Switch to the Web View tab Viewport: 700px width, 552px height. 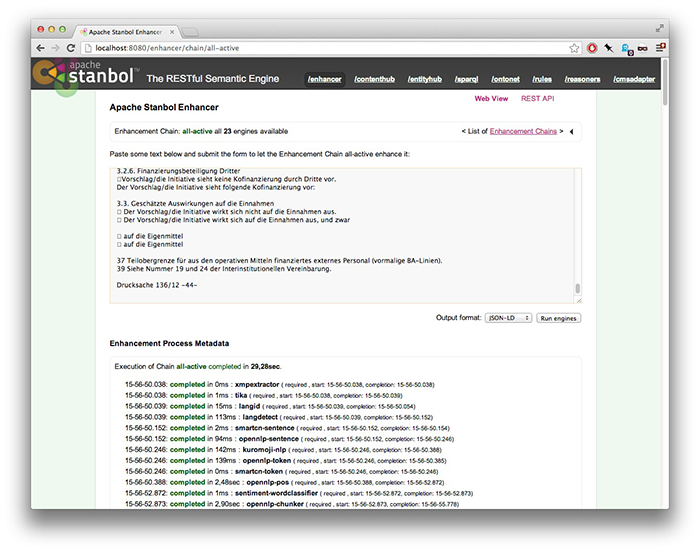491,99
